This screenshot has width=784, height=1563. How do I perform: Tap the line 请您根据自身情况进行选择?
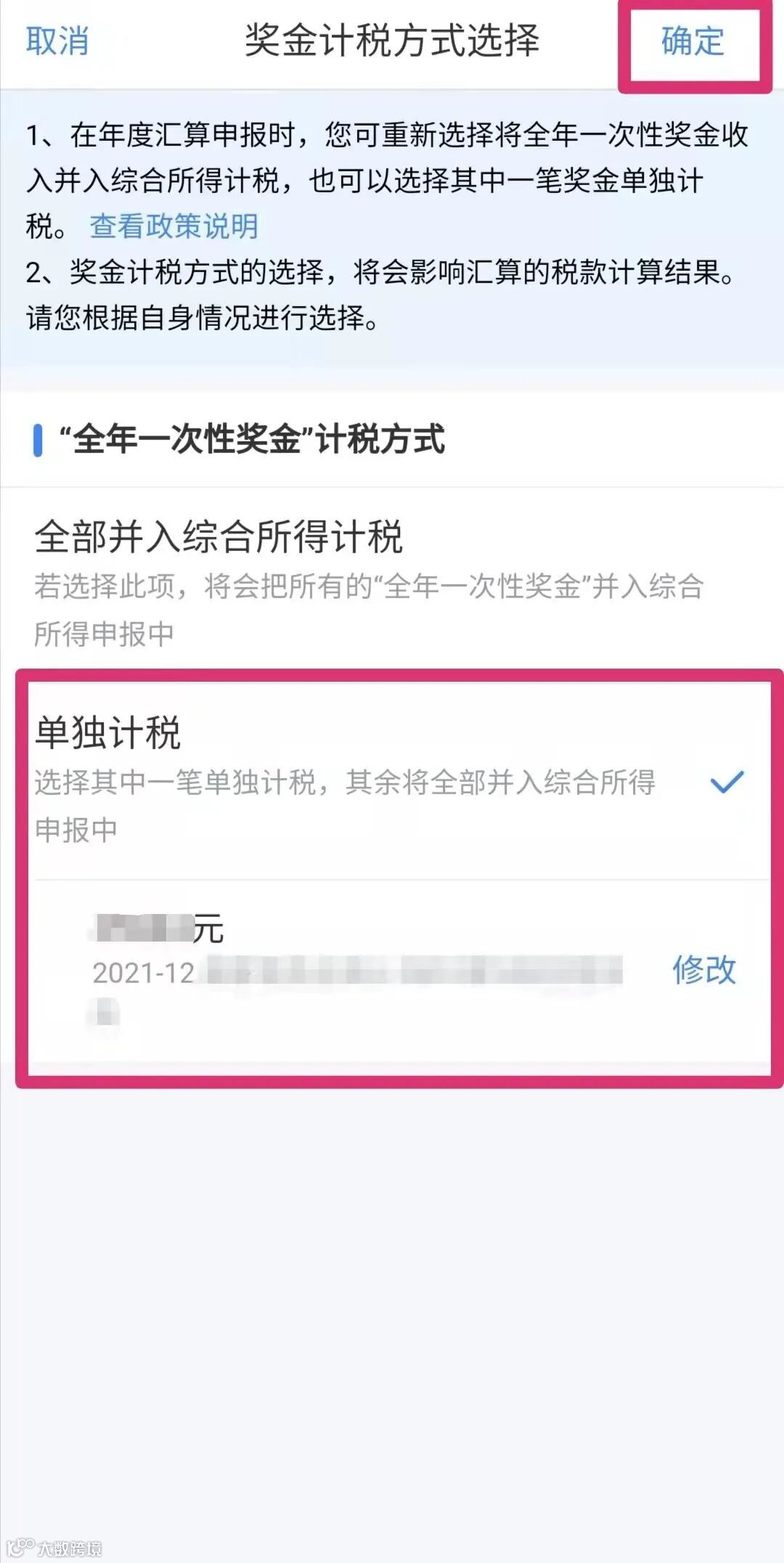(x=202, y=317)
